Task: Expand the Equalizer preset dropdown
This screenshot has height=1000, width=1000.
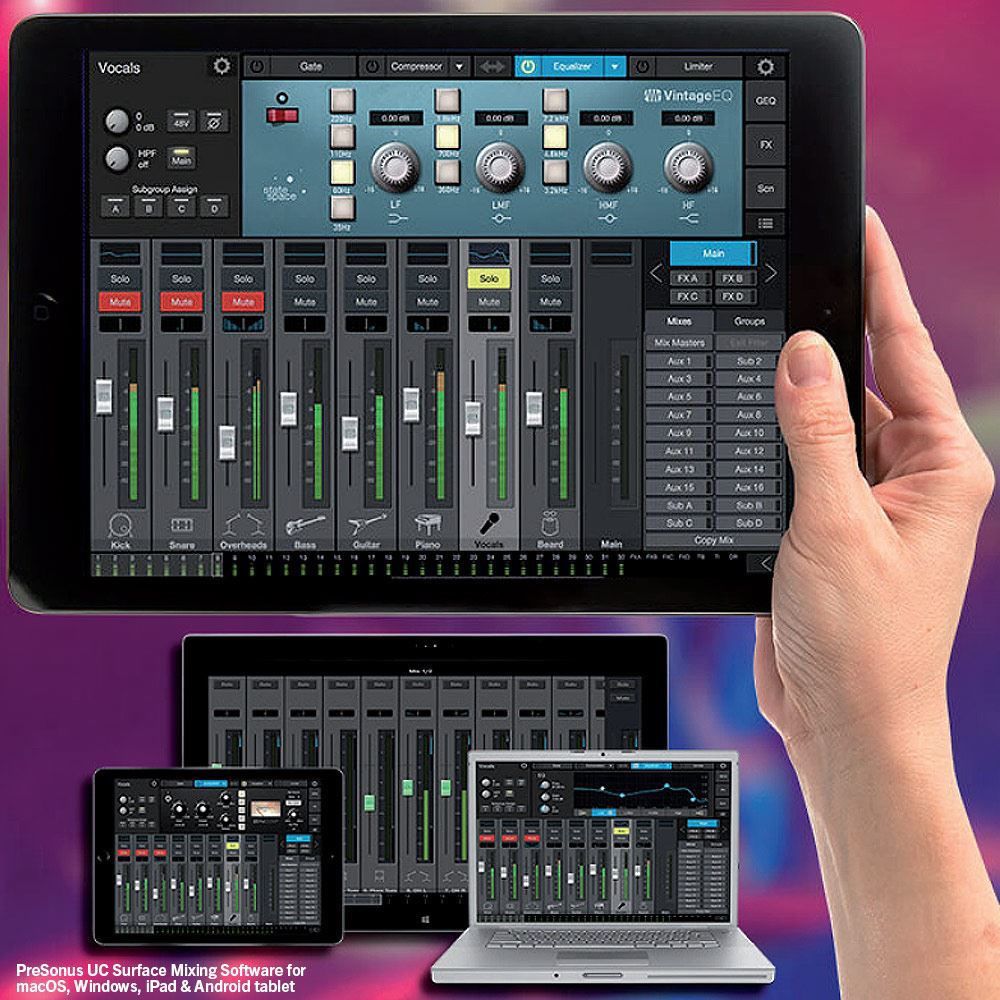Action: [x=615, y=67]
